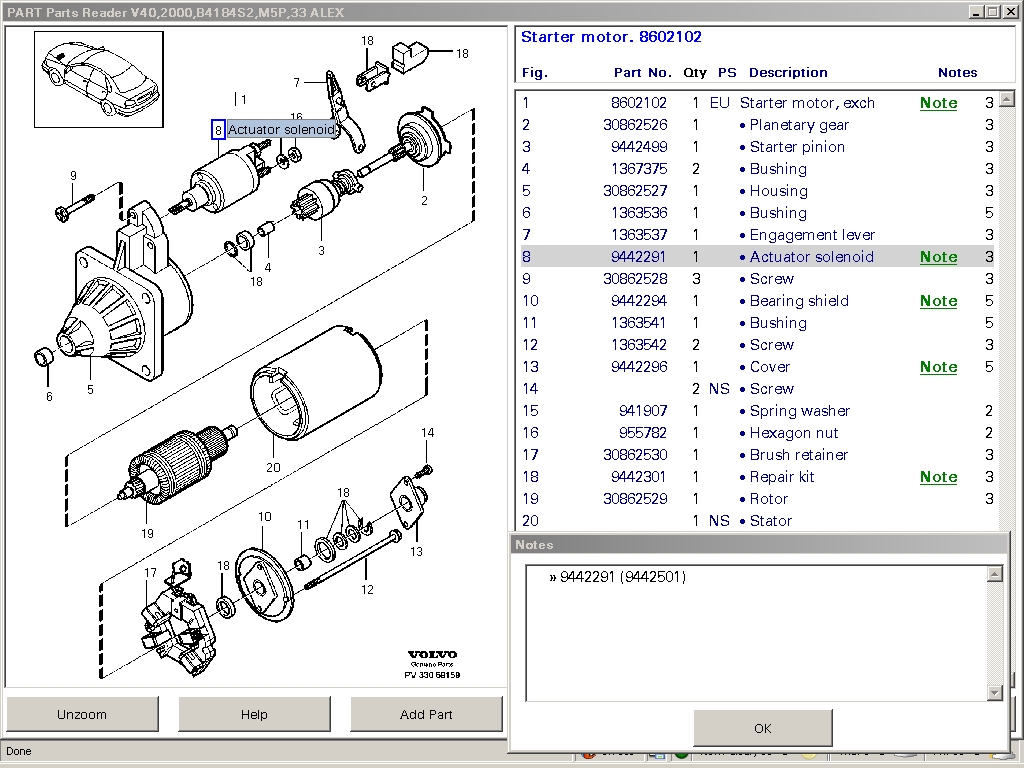The width and height of the screenshot is (1024, 768).
Task: Select the Stator row
Action: tap(758, 520)
